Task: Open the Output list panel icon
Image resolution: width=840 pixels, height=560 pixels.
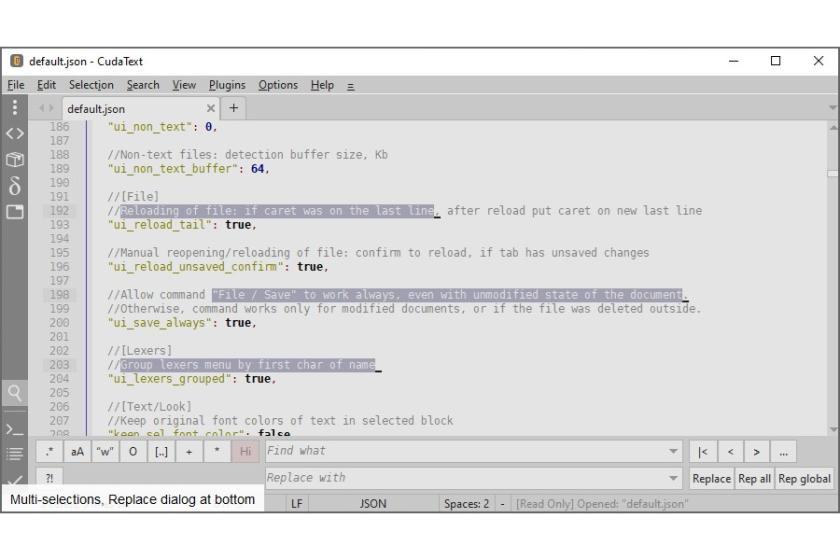Action: (14, 454)
